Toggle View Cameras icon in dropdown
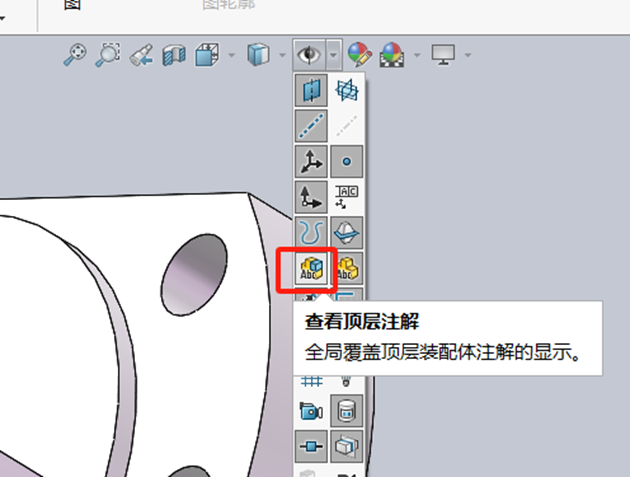 312,411
